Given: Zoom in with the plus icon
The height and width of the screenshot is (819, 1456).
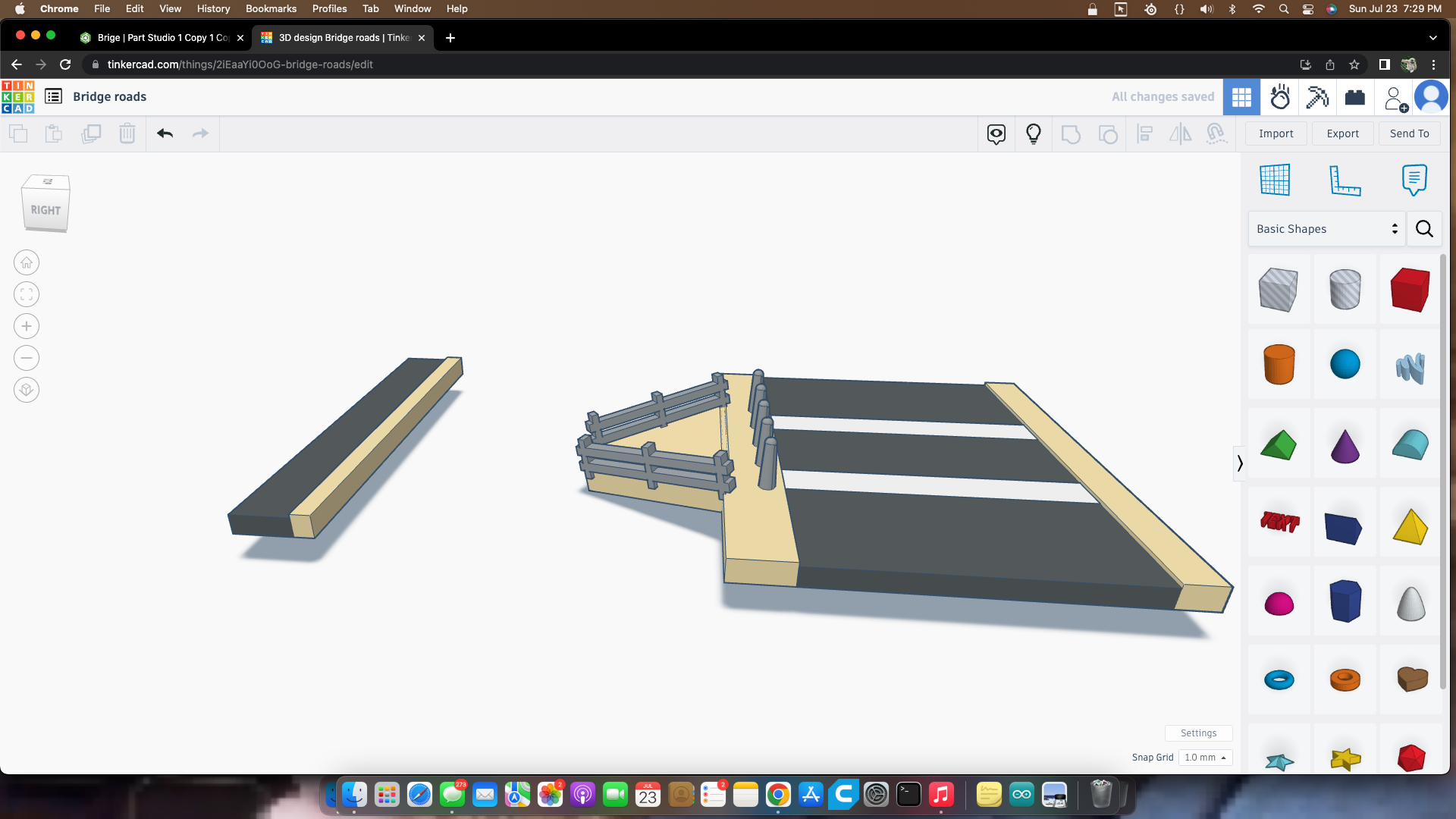Looking at the screenshot, I should [x=27, y=327].
